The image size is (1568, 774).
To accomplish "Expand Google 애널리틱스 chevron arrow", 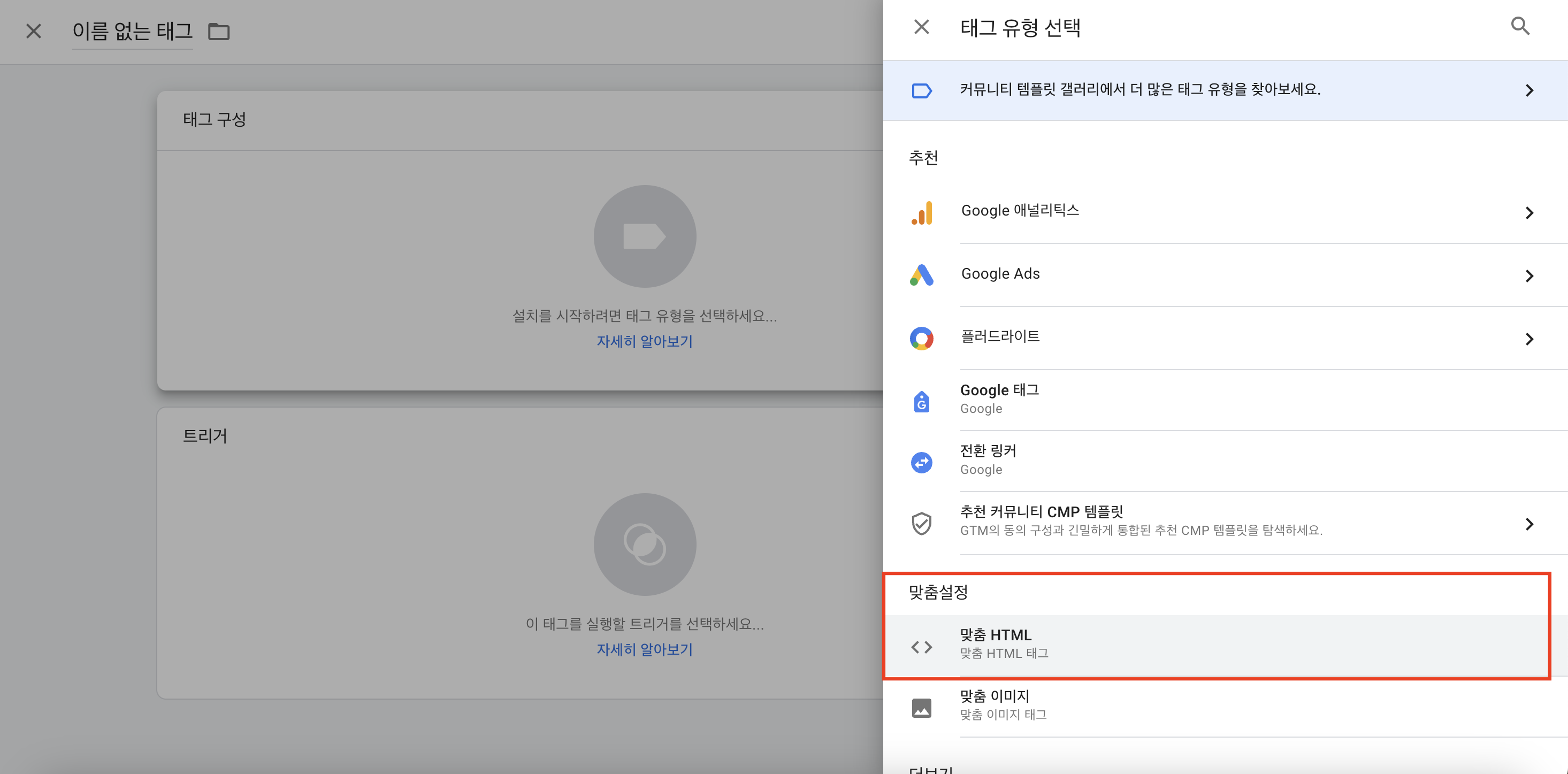I will coord(1529,213).
